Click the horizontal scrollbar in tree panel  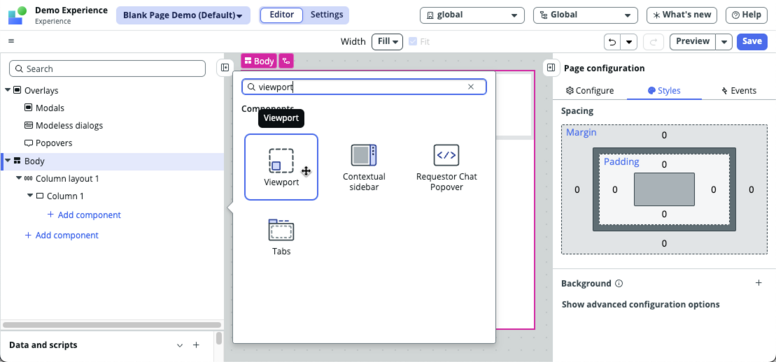(112, 325)
